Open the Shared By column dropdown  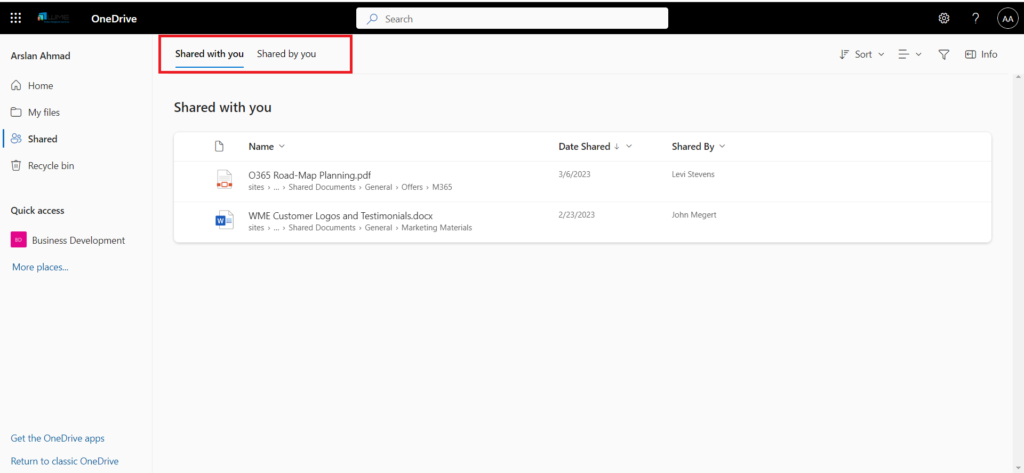point(722,146)
